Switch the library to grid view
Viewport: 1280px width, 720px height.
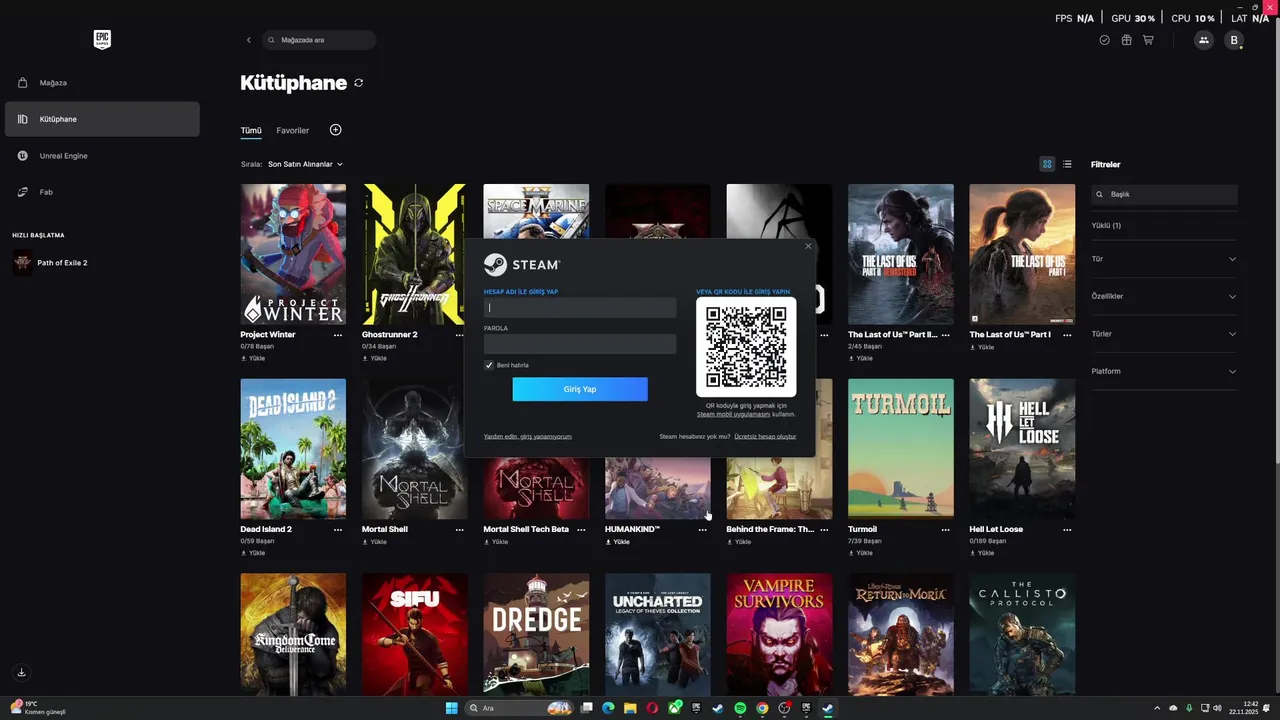[1047, 164]
